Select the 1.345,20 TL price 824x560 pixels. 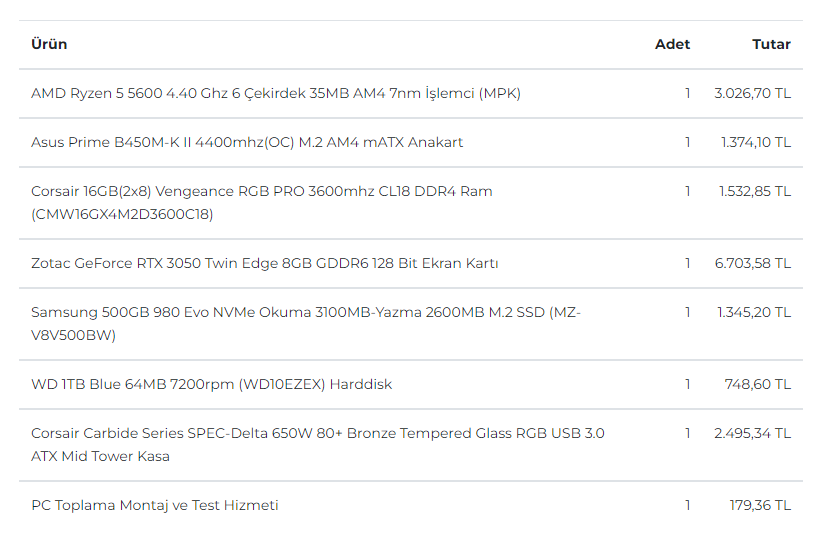pos(754,312)
